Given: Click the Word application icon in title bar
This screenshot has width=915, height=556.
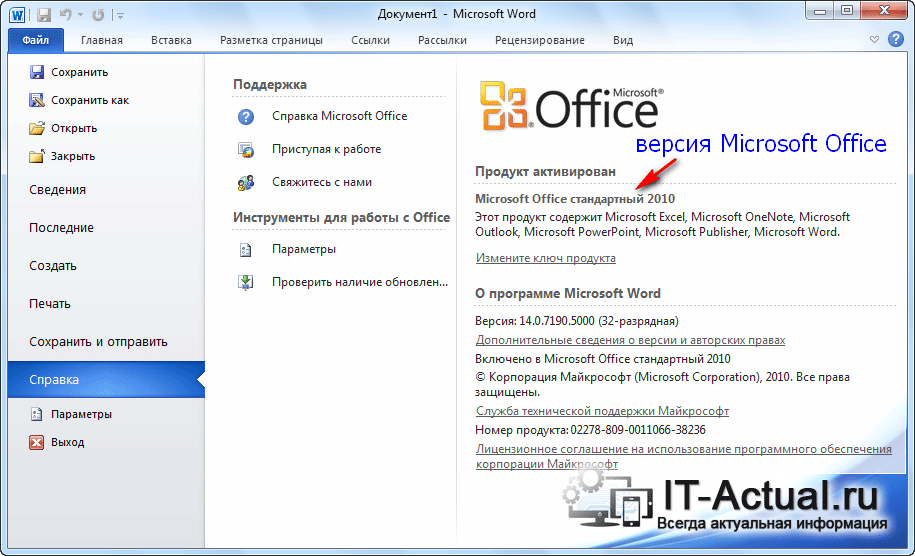Looking at the screenshot, I should tap(17, 15).
